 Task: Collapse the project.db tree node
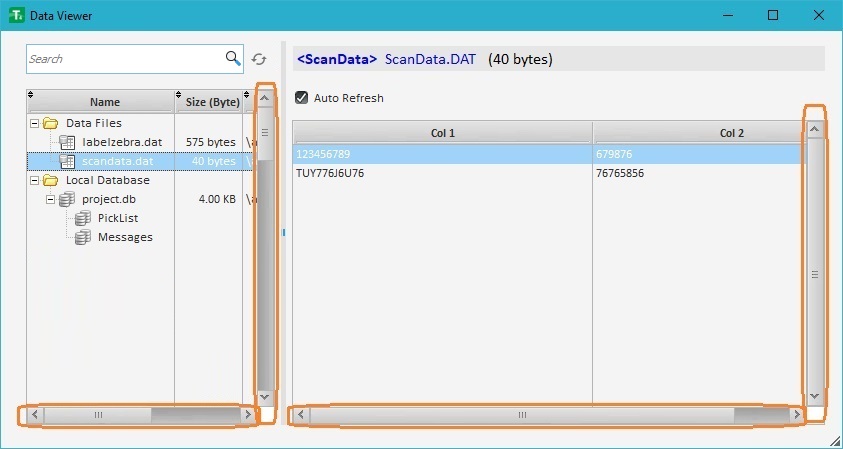[50, 200]
